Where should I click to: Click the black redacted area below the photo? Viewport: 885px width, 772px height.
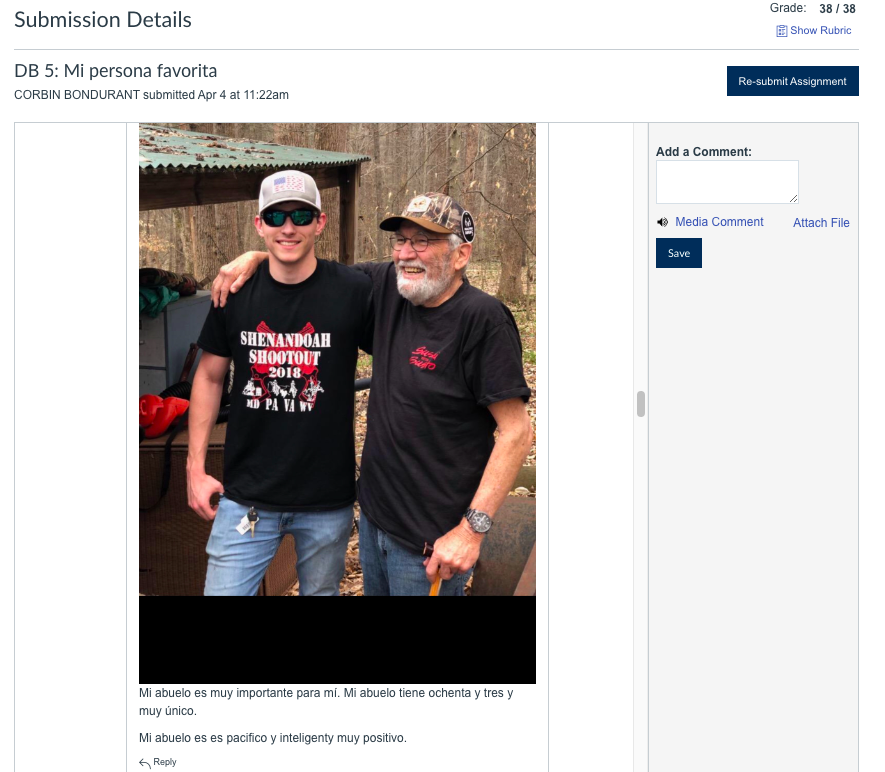tap(338, 640)
